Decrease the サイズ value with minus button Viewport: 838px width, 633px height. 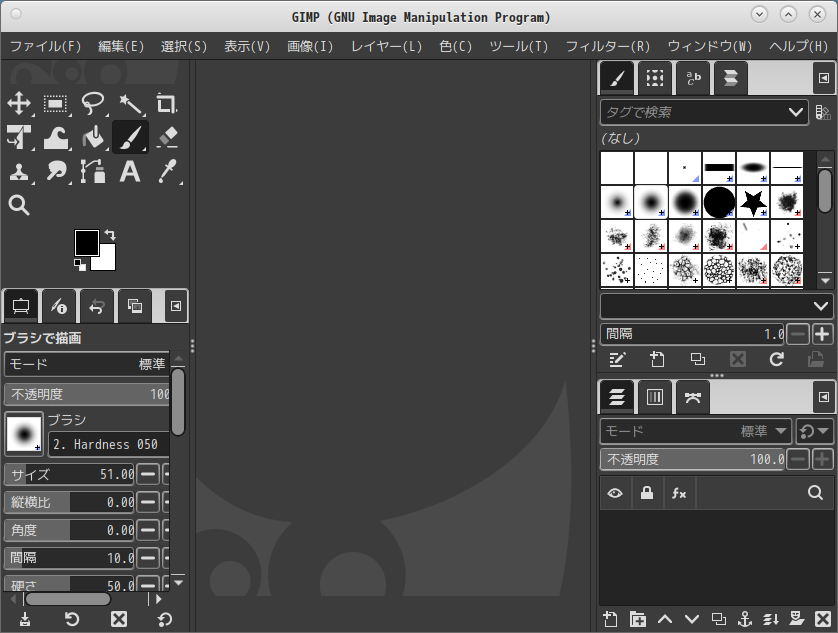pos(148,474)
